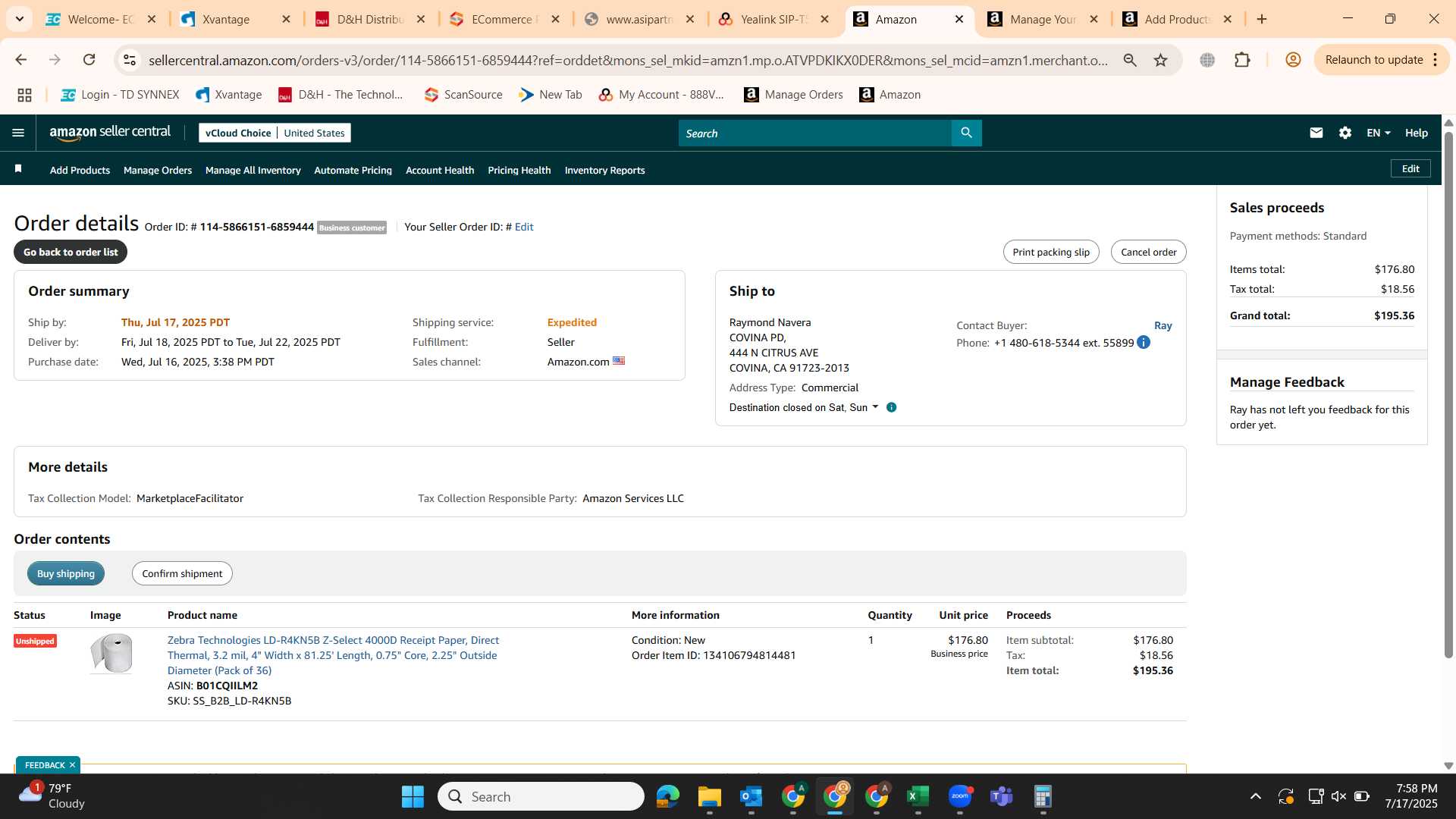The height and width of the screenshot is (819, 1456).
Task: Click the Relaunch to update button
Action: (1373, 60)
